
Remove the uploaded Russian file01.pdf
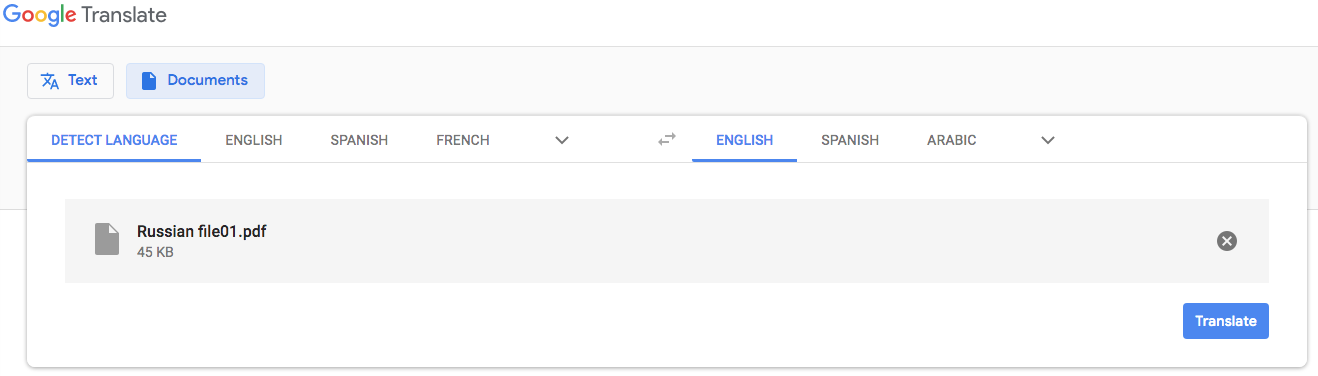(x=1227, y=241)
